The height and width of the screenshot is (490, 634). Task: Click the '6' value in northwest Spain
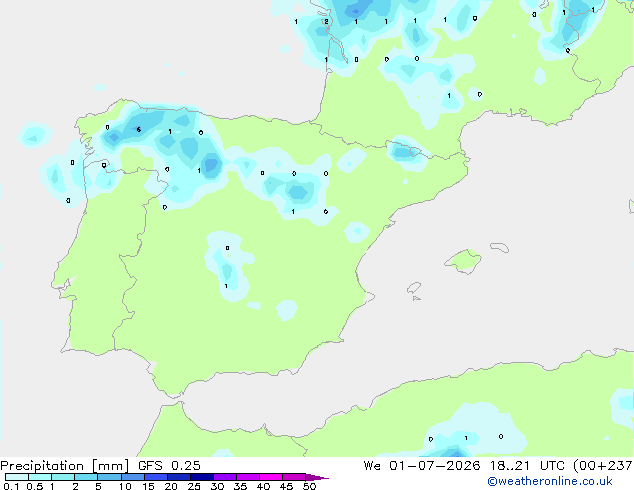point(139,130)
